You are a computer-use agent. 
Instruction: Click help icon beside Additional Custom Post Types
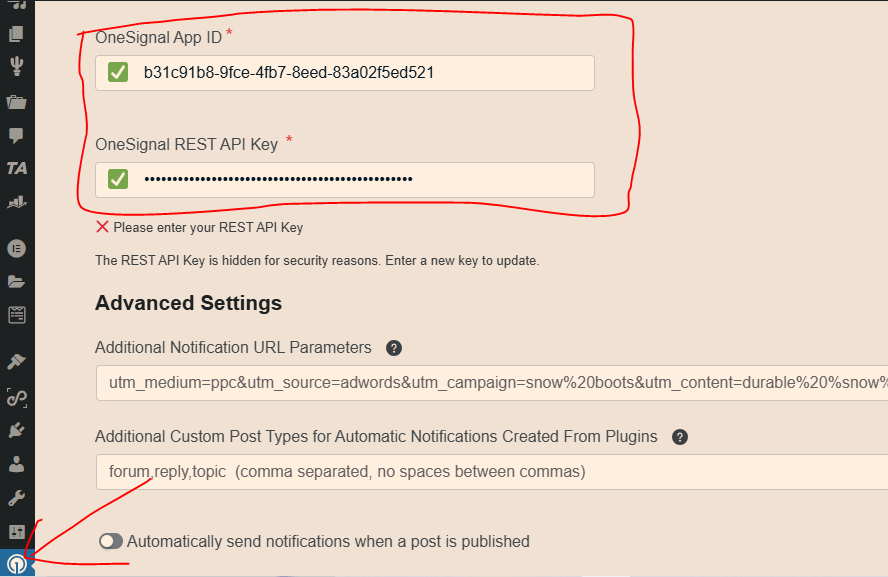[x=680, y=437]
